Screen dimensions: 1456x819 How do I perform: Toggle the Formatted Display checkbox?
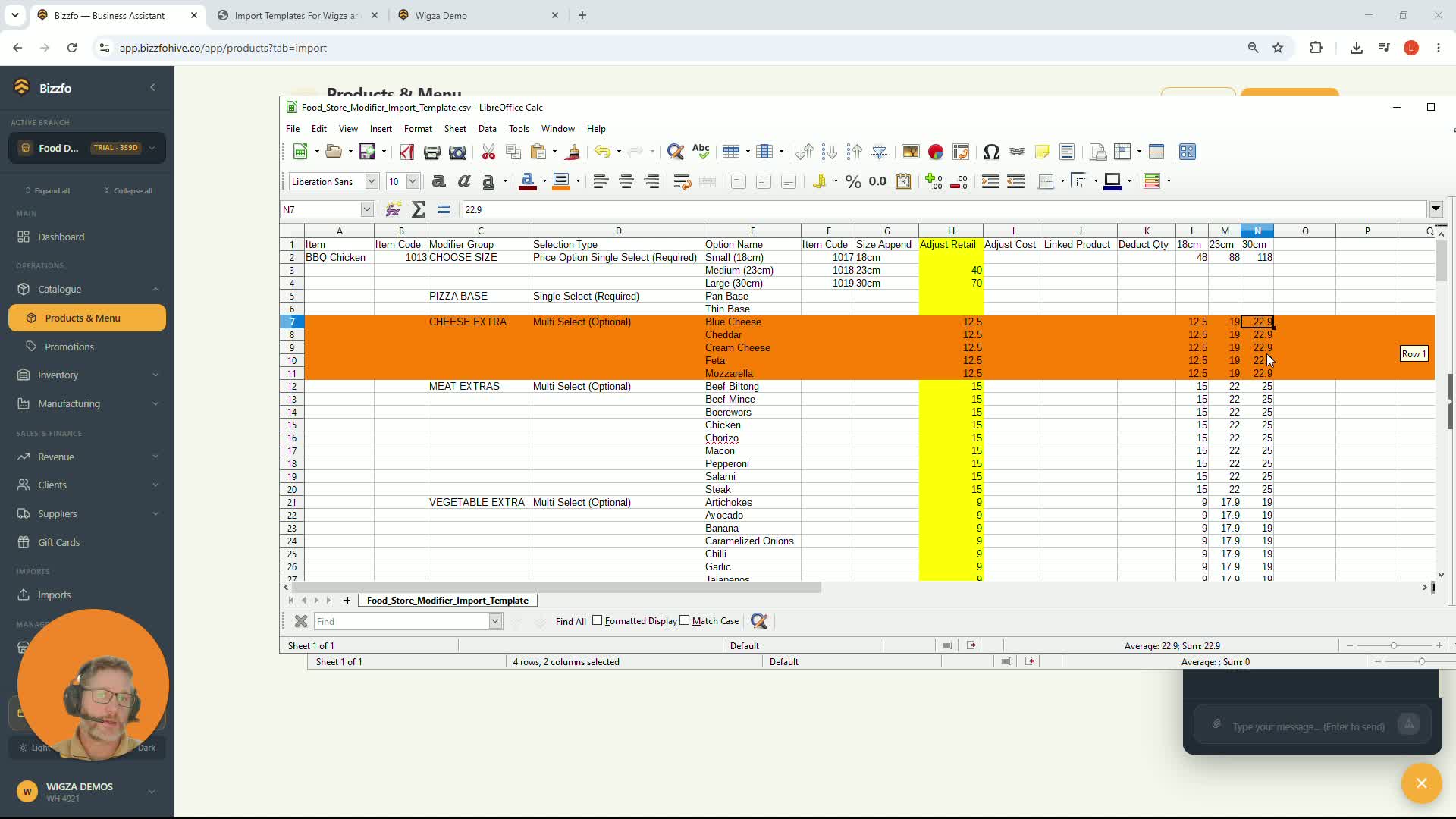598,620
